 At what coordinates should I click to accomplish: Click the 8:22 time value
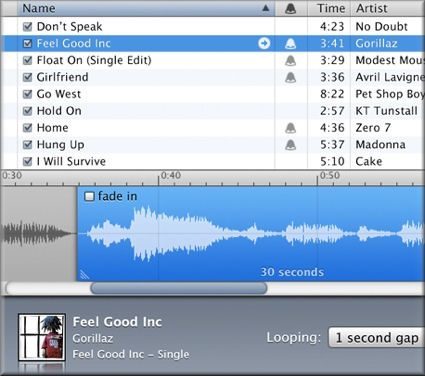[332, 94]
